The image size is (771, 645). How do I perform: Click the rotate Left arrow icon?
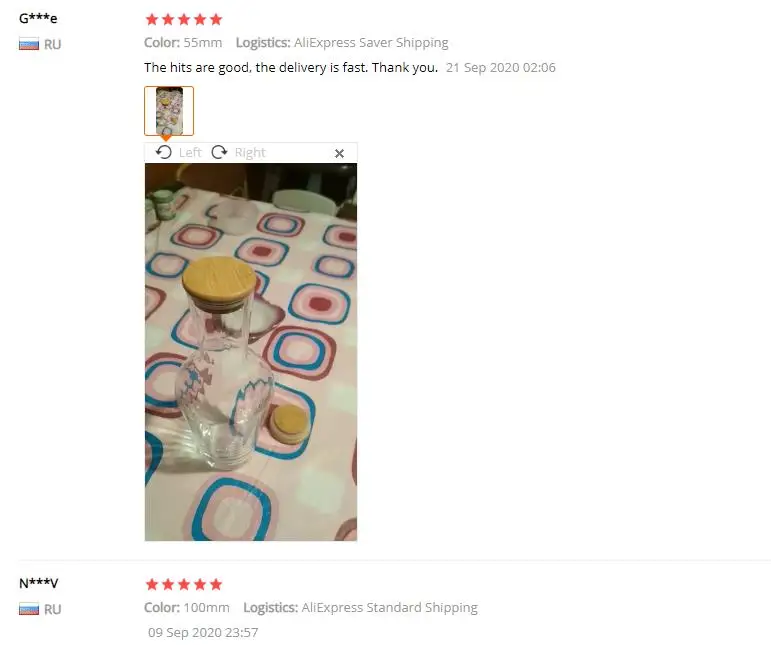(163, 152)
